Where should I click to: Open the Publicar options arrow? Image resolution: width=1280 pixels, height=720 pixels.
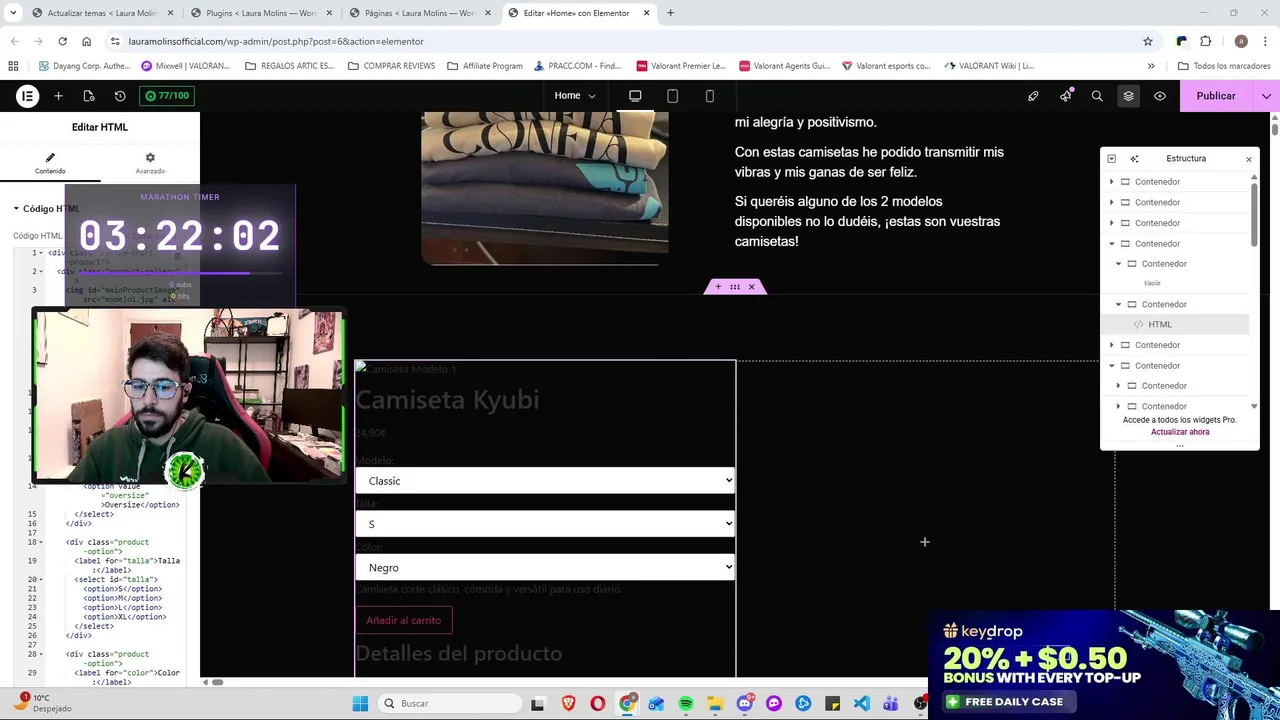(1266, 96)
